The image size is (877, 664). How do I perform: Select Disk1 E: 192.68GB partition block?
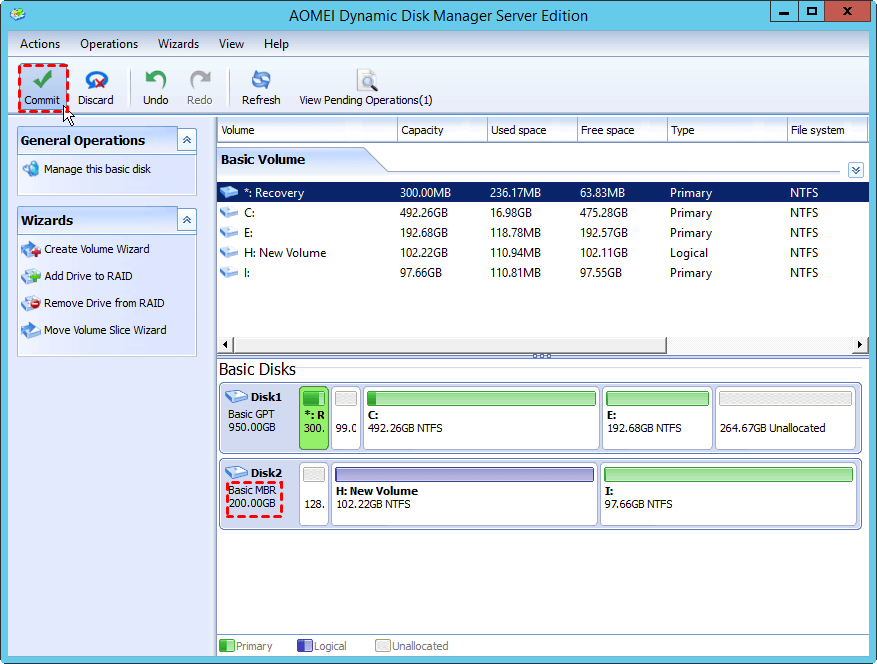(657, 418)
